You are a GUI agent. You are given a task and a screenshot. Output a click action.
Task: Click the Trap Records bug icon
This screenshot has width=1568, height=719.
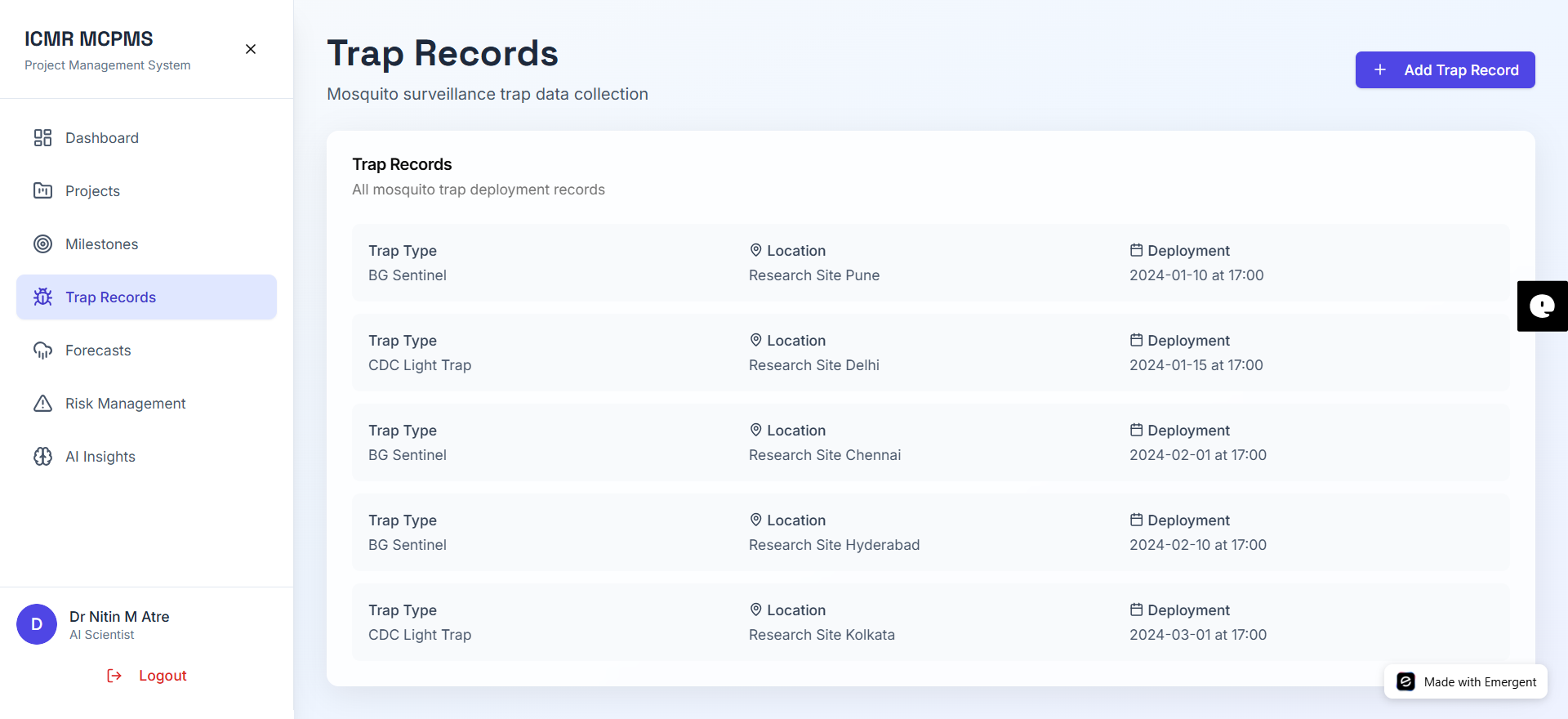tap(42, 297)
